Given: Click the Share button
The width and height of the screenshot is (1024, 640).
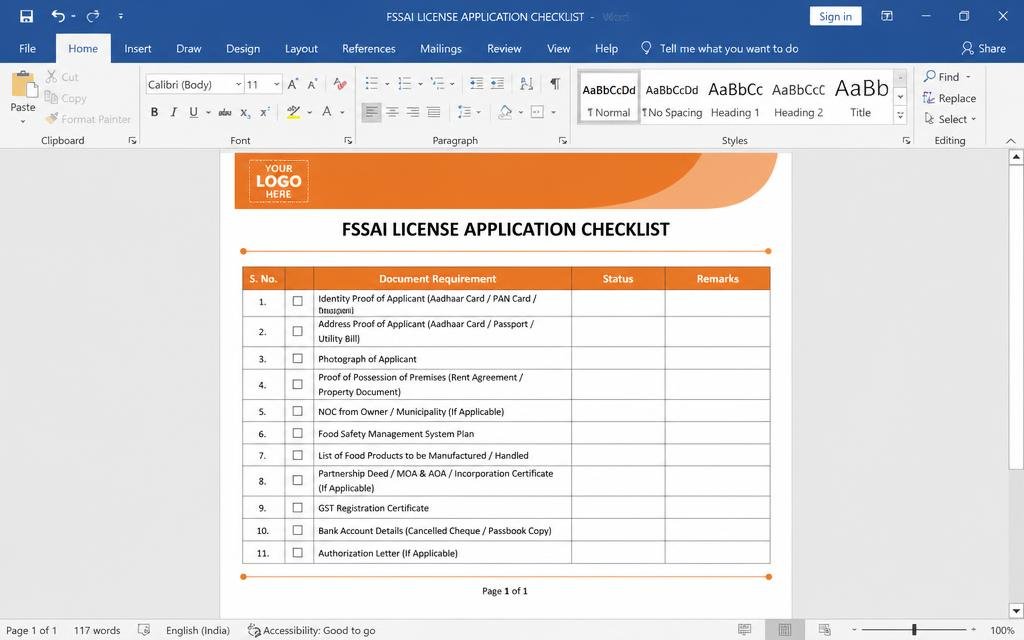Looking at the screenshot, I should (x=984, y=48).
